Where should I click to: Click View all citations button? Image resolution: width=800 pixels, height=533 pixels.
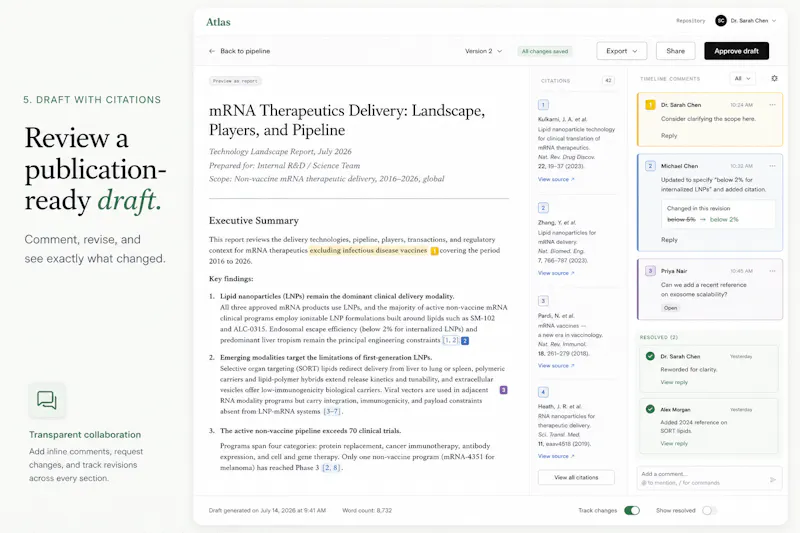click(576, 477)
